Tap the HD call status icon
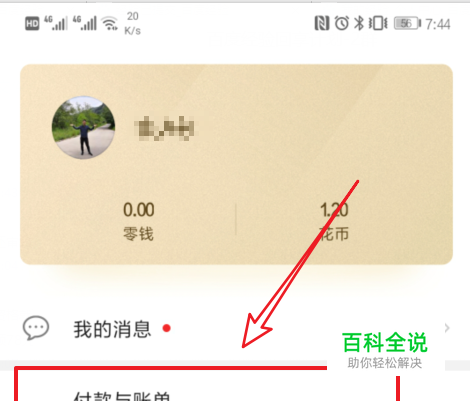Screen dimensions: 470x401 32,24
